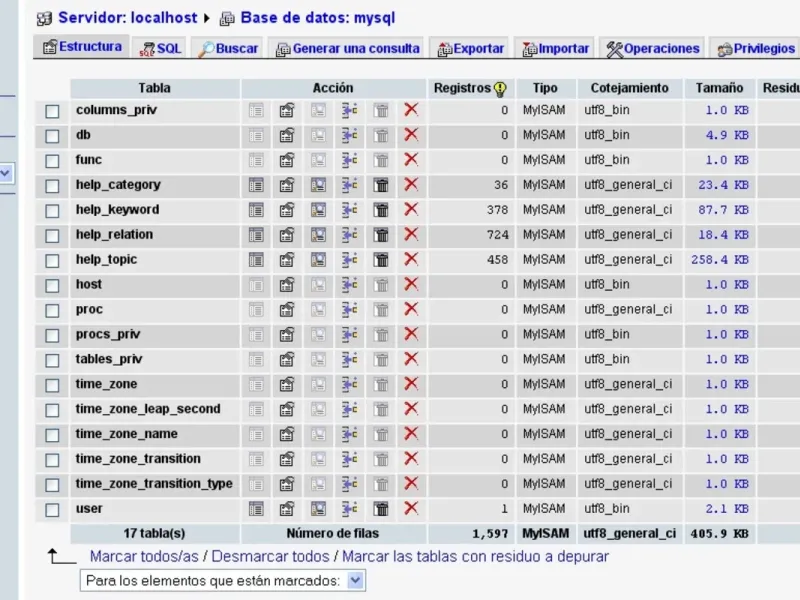Browse icon for user table
Viewport: 800px width, 600px height.
(256, 509)
